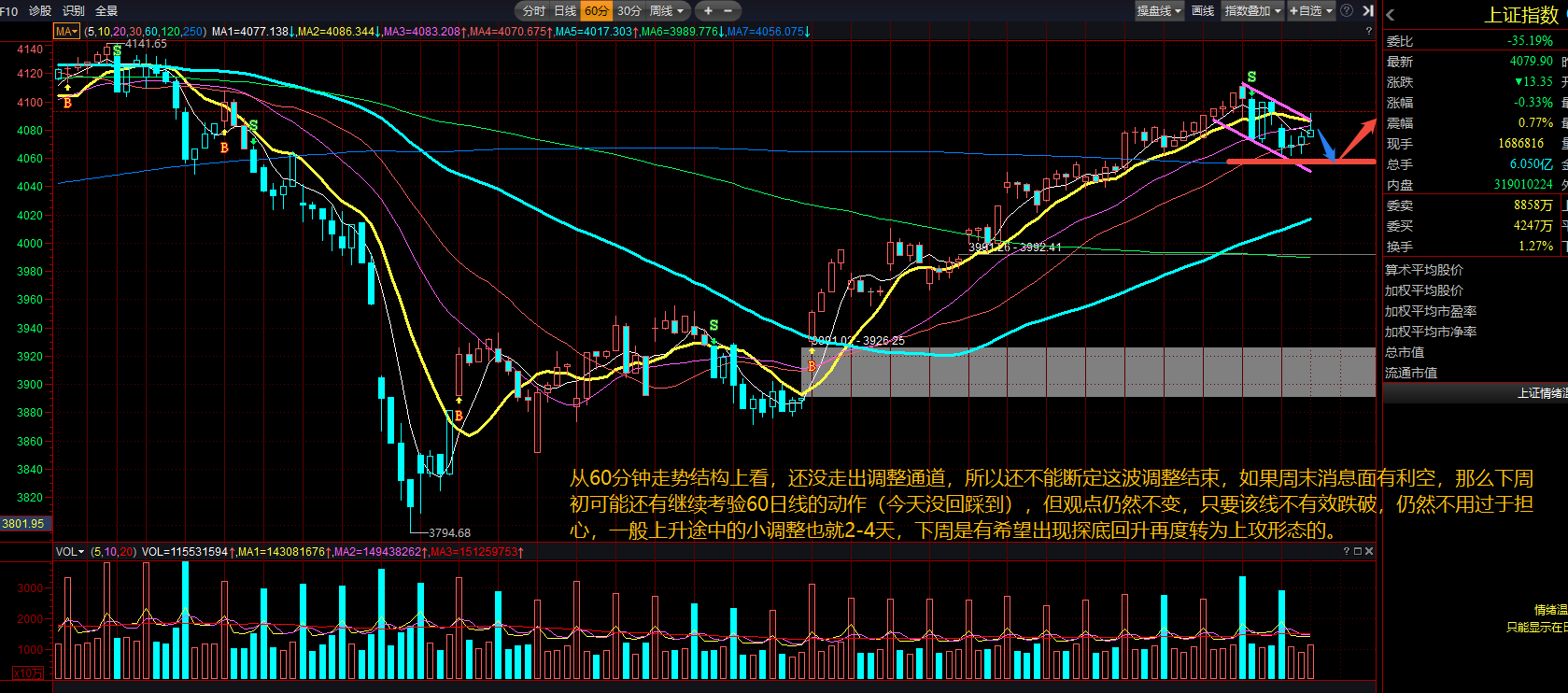1568x693 pixels.
Task: Click the zoom out minus icon
Action: point(728,11)
